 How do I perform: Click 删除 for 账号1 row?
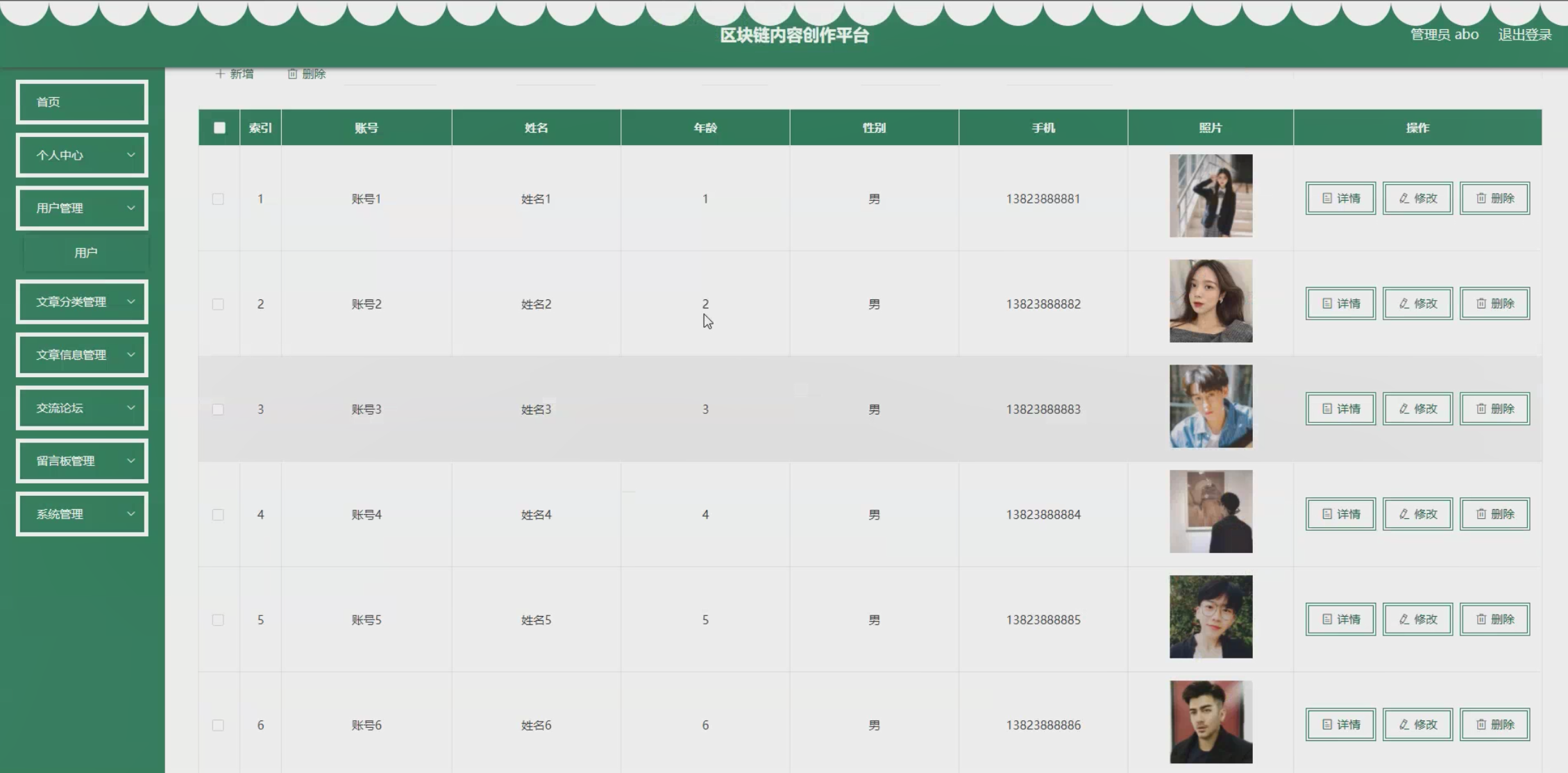(1494, 199)
